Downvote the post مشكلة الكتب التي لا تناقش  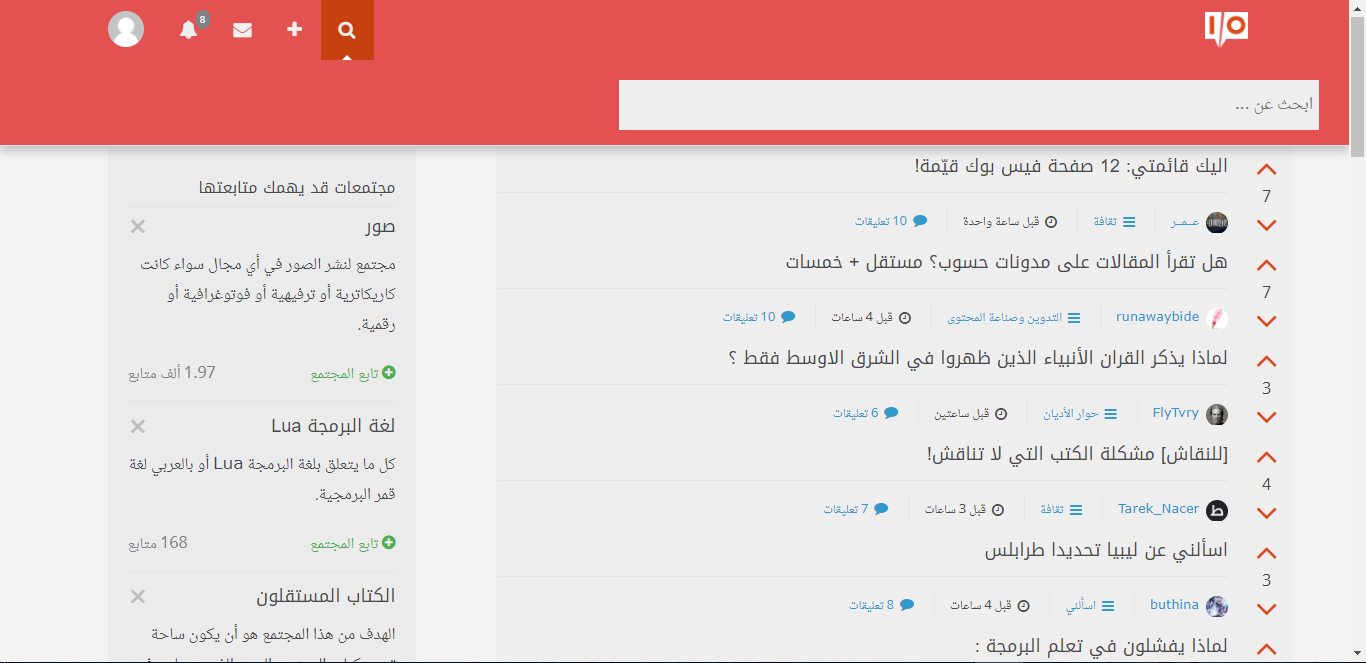[x=1266, y=514]
